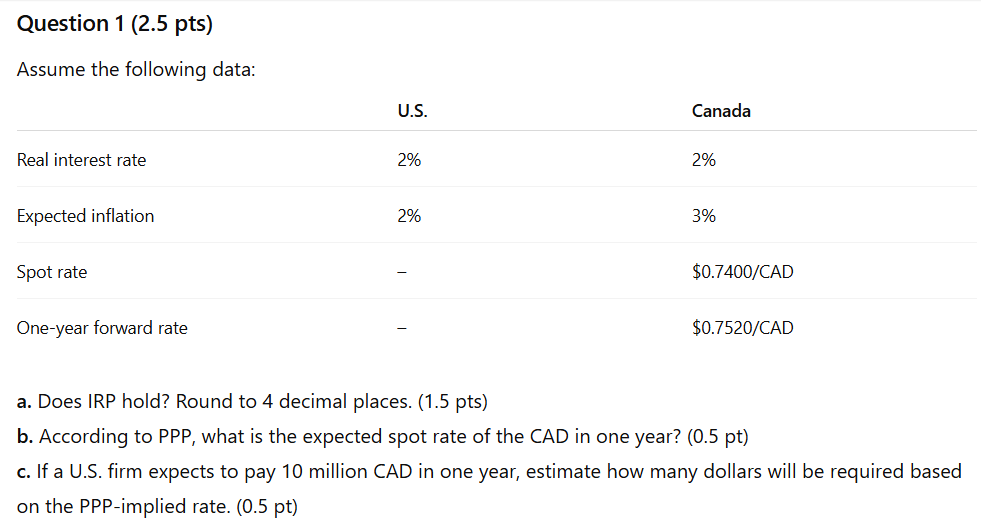This screenshot has width=981, height=532.
Task: Click the U.S. forward rate dash cell
Action: (401, 328)
